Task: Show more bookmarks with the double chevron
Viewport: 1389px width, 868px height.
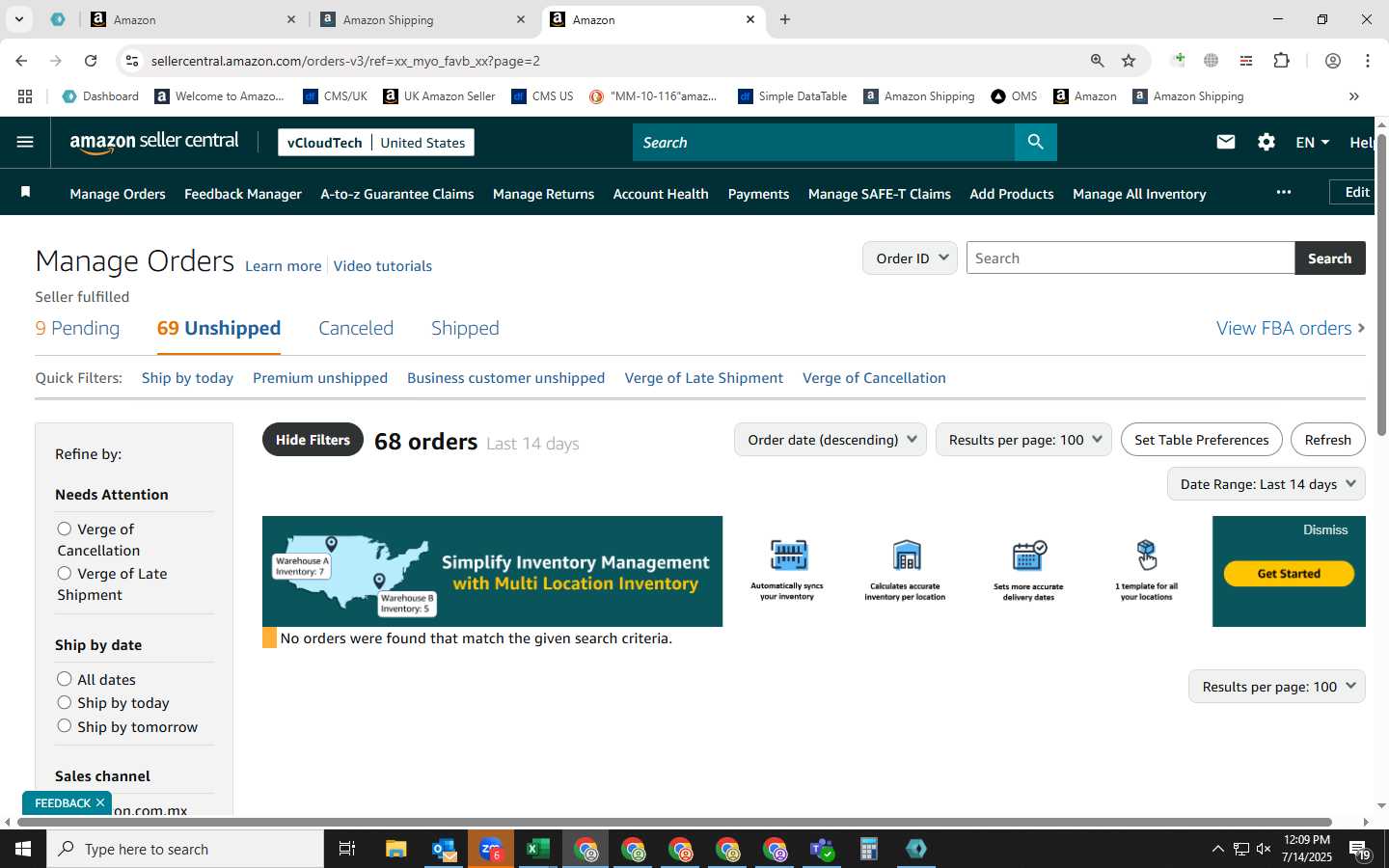Action: tap(1353, 96)
